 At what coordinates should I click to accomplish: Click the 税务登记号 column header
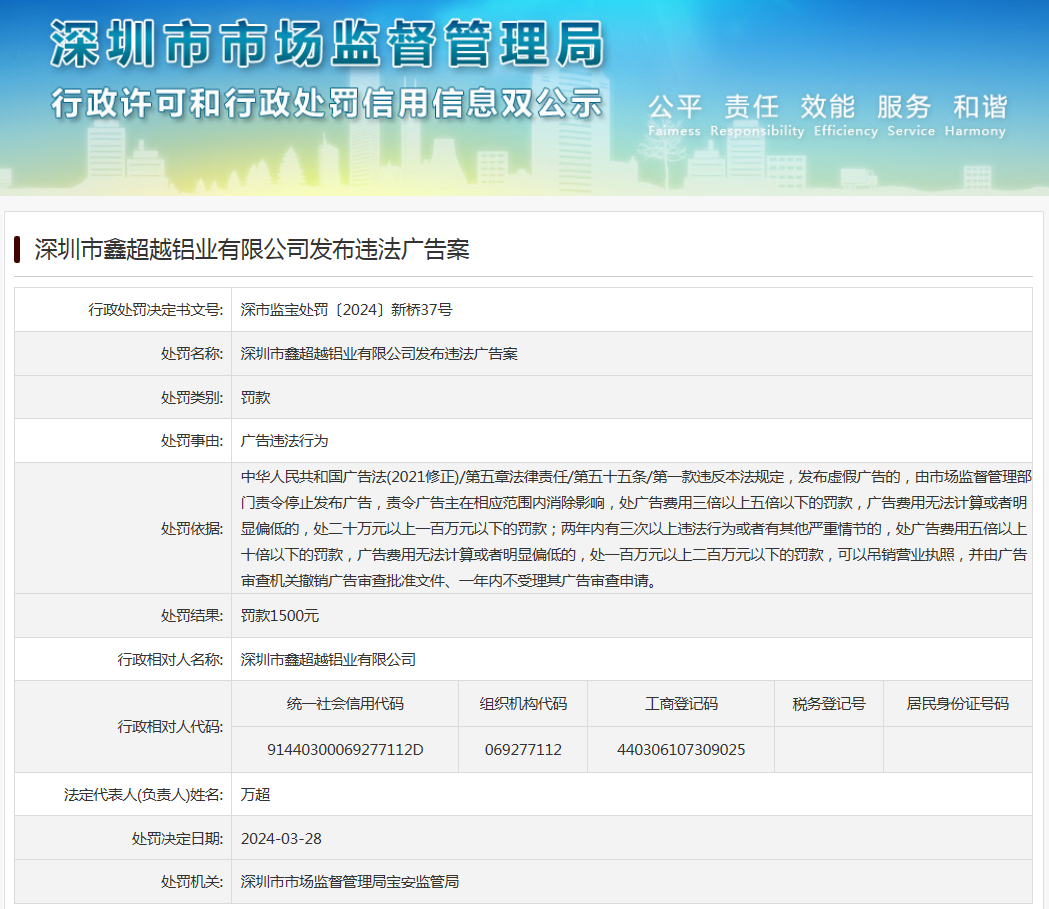coord(829,704)
